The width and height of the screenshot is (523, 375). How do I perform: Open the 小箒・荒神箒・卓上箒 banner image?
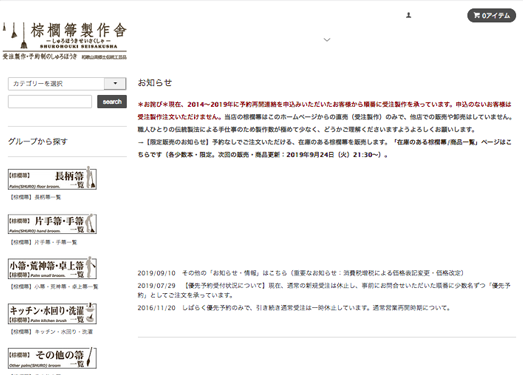52,268
